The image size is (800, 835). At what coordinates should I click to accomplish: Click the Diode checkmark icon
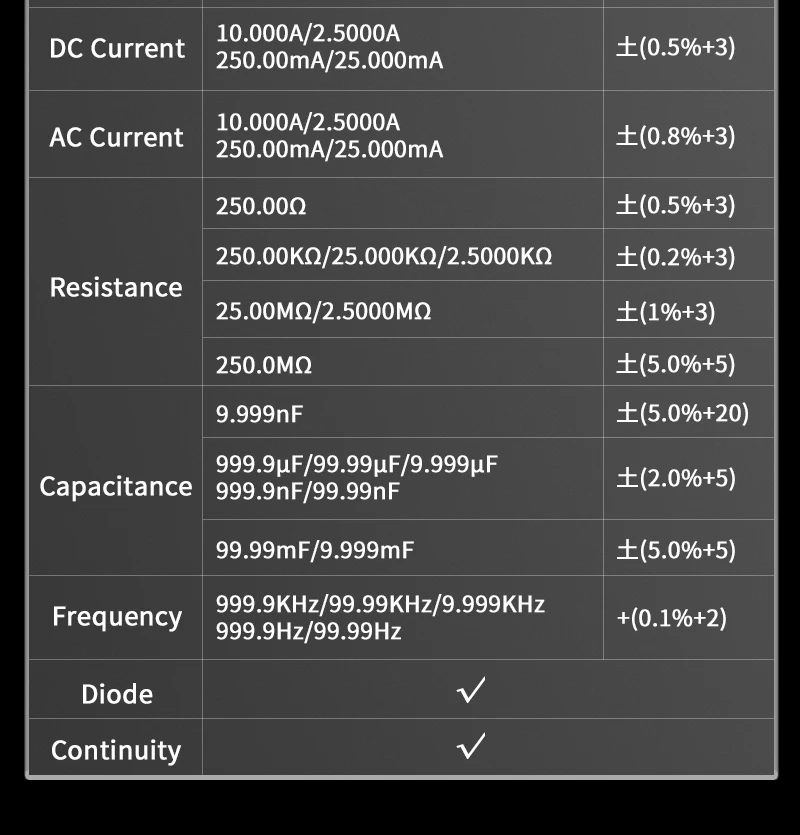471,690
